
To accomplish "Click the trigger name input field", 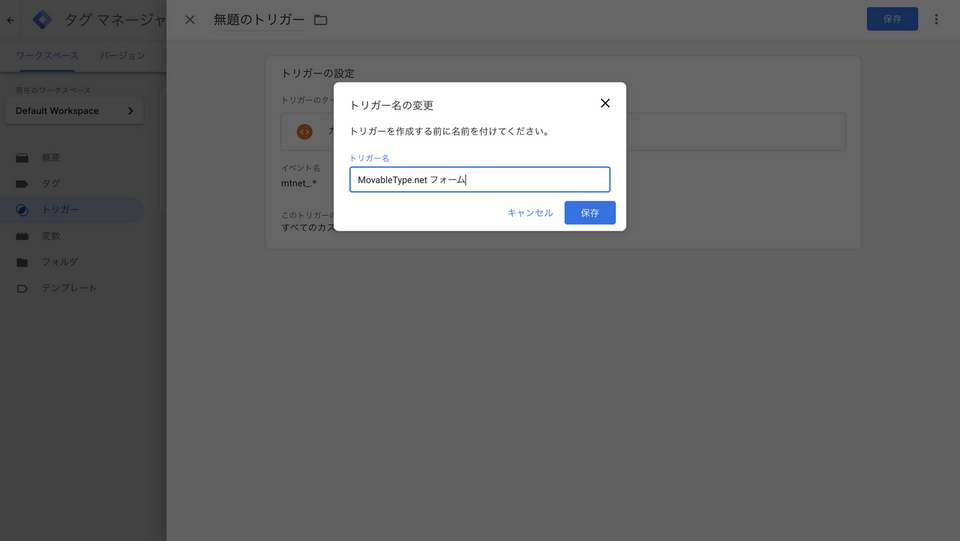I will (x=479, y=180).
